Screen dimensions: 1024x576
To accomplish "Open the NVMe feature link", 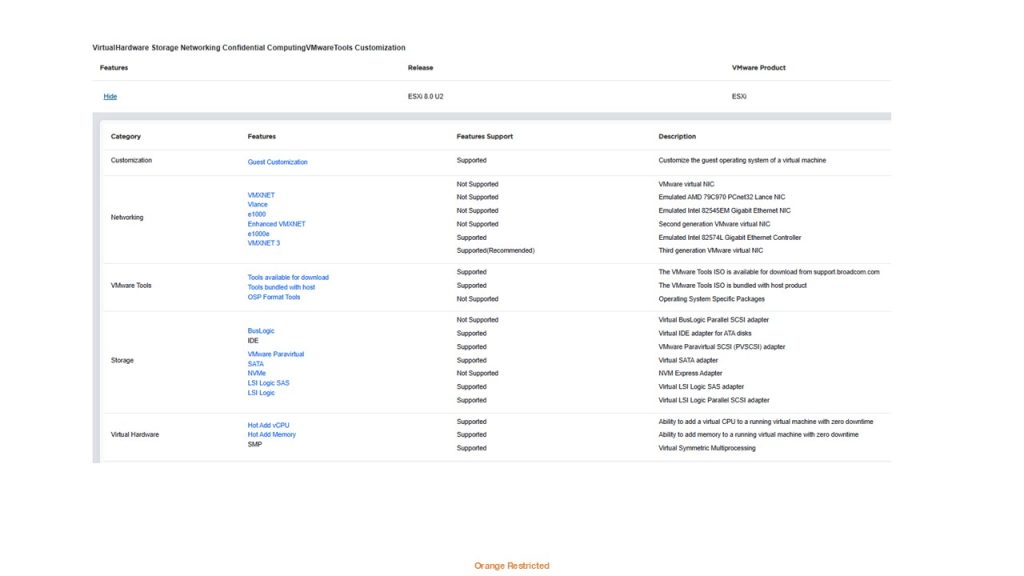I will [x=257, y=374].
